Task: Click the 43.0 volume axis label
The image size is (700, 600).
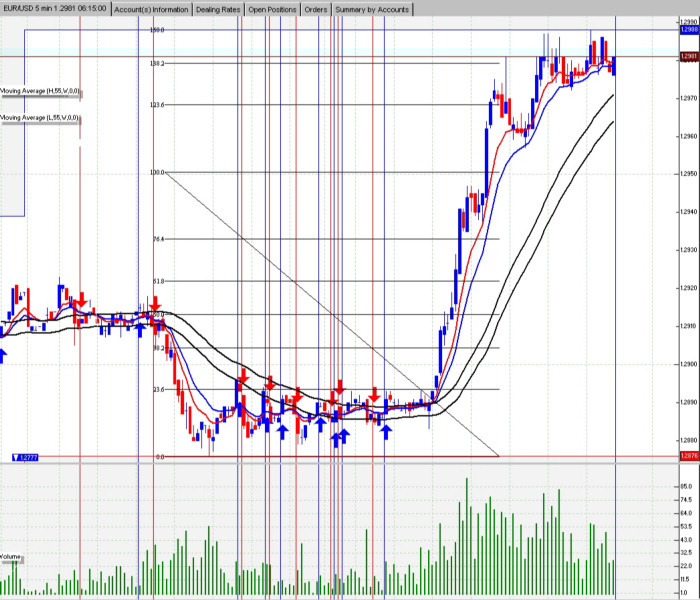Action: [686, 540]
